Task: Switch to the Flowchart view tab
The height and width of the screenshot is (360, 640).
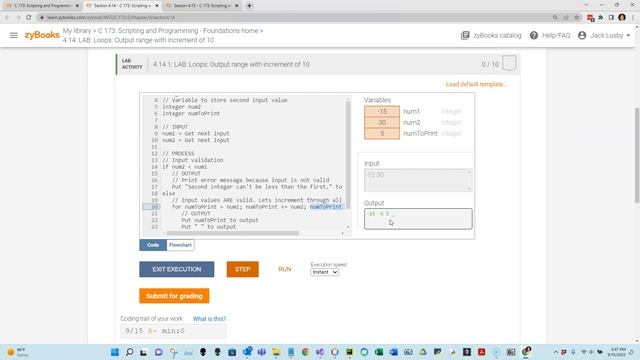Action: (x=180, y=245)
